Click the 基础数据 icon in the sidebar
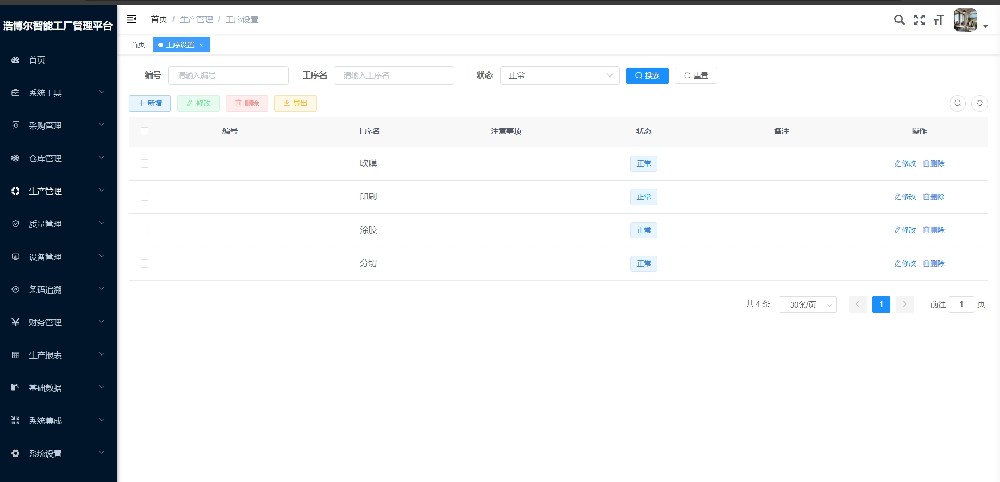 (15, 388)
